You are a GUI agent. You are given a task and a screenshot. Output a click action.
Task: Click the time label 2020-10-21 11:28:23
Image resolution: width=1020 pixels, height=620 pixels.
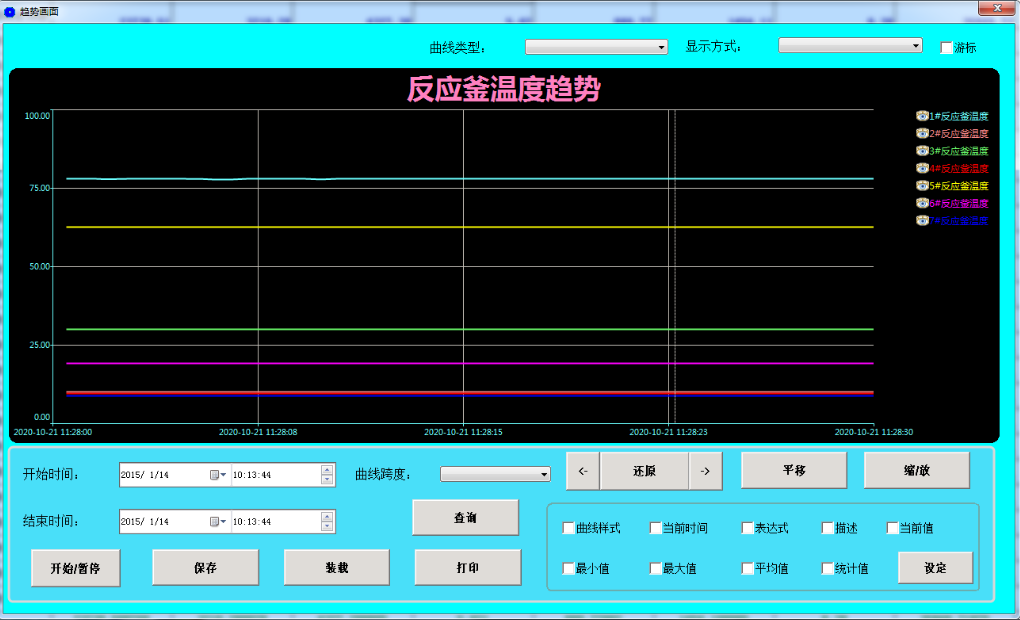click(668, 432)
